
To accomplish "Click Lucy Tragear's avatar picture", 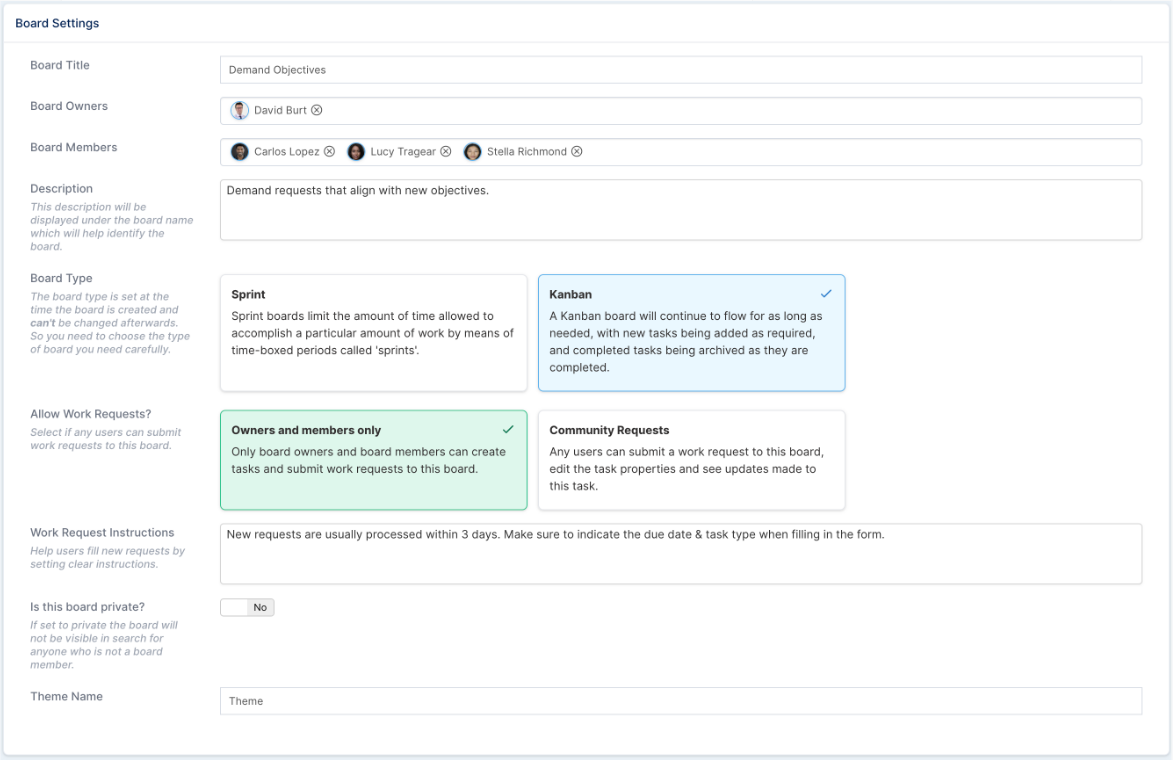I will pyautogui.click(x=356, y=152).
